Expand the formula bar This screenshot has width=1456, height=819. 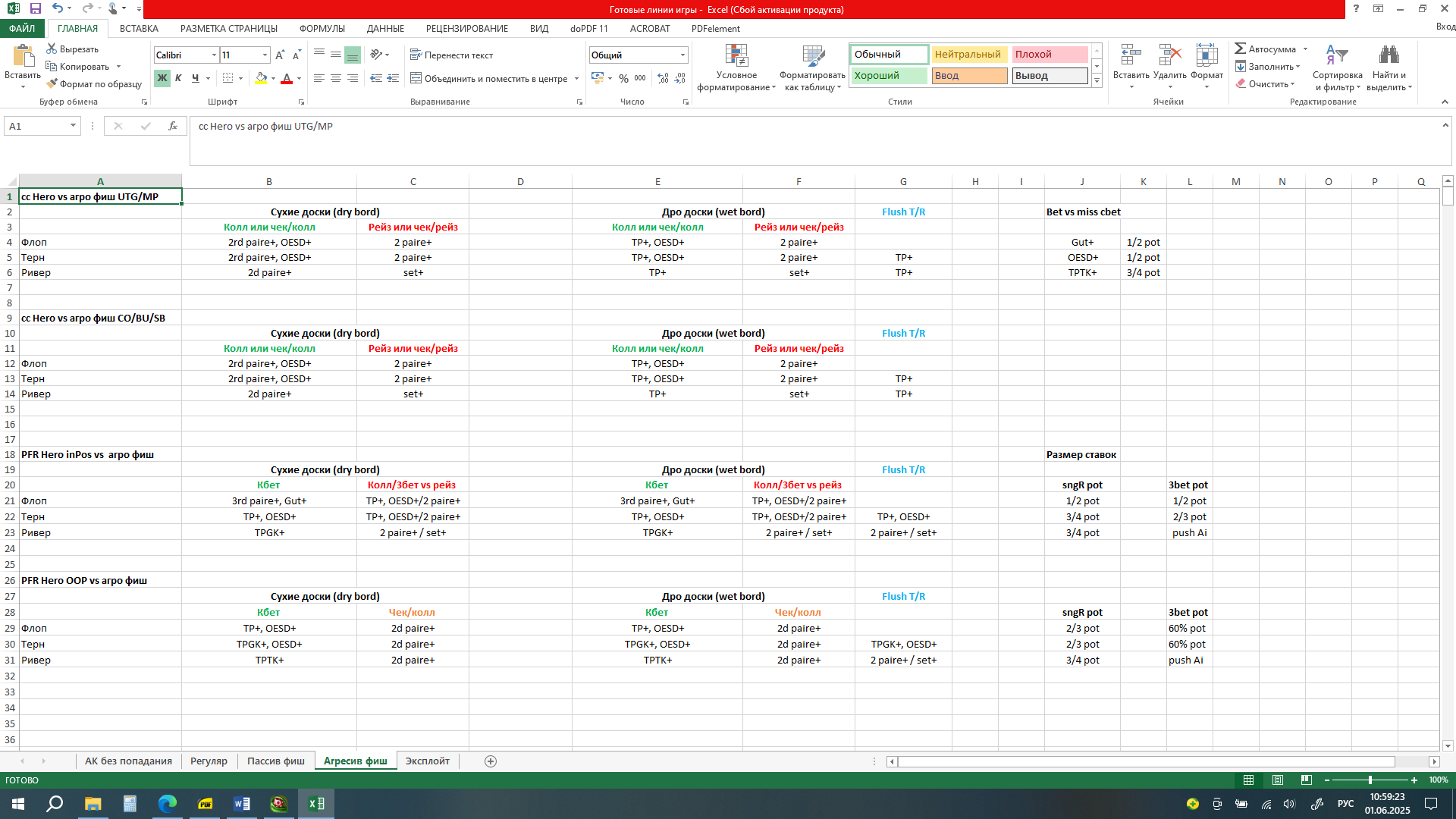coord(1445,125)
